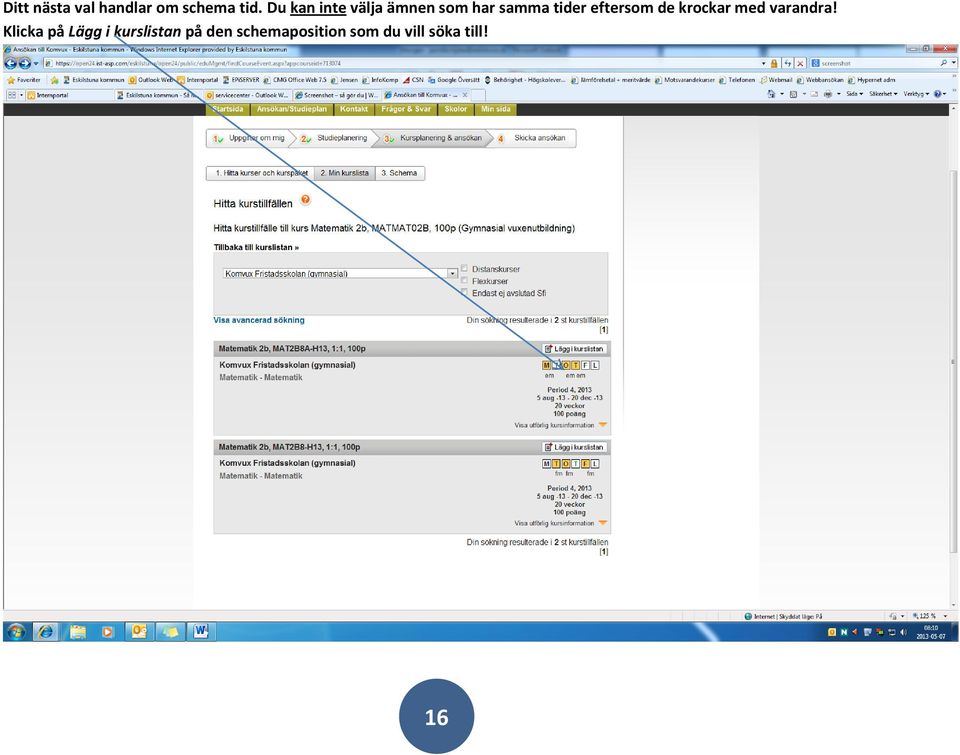The image size is (960, 755).
Task: Add MAT2B8-H13 with Lägg i kurslistan
Action: coord(574,447)
